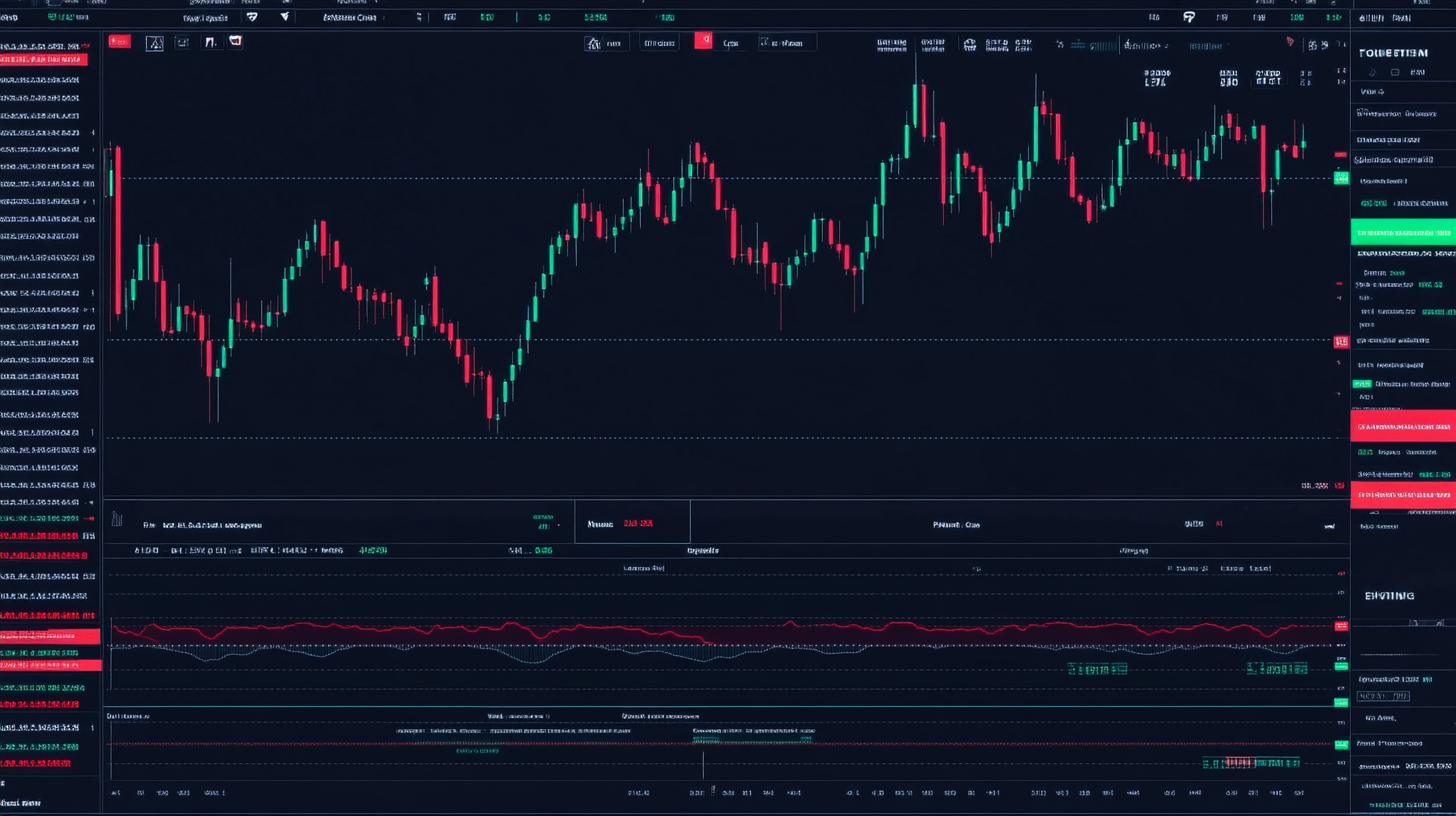Click the red square button above the chart center

click(703, 41)
